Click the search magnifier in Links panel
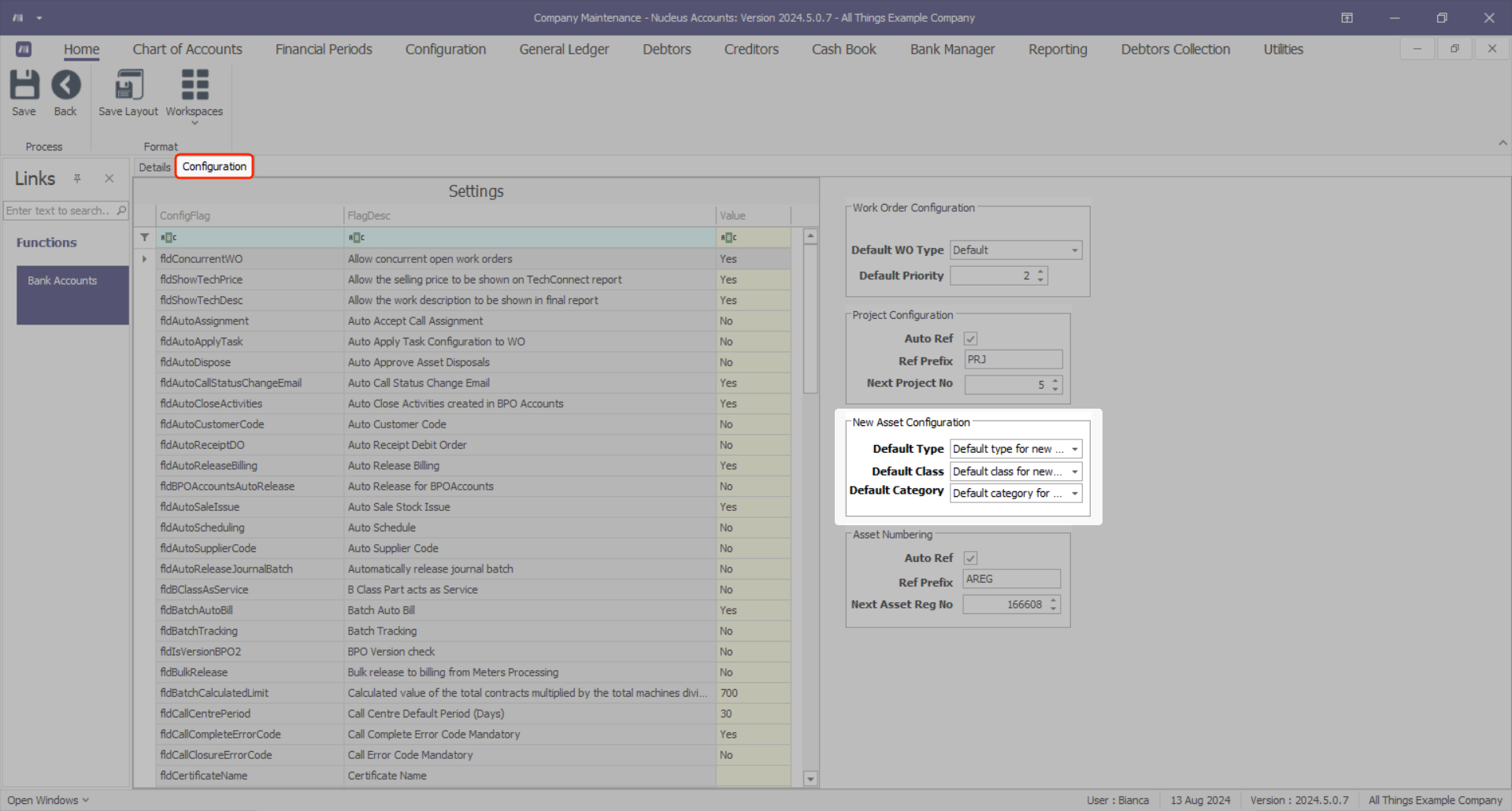Screen dimensions: 1512x811 [121, 210]
